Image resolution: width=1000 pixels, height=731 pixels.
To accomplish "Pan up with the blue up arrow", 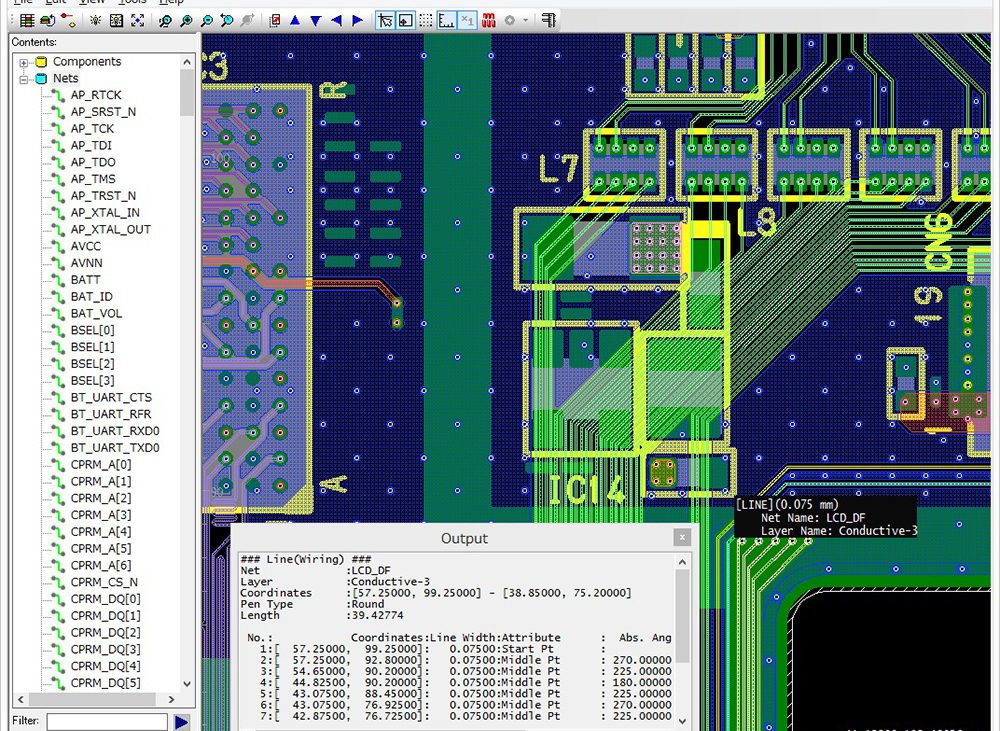I will 295,20.
